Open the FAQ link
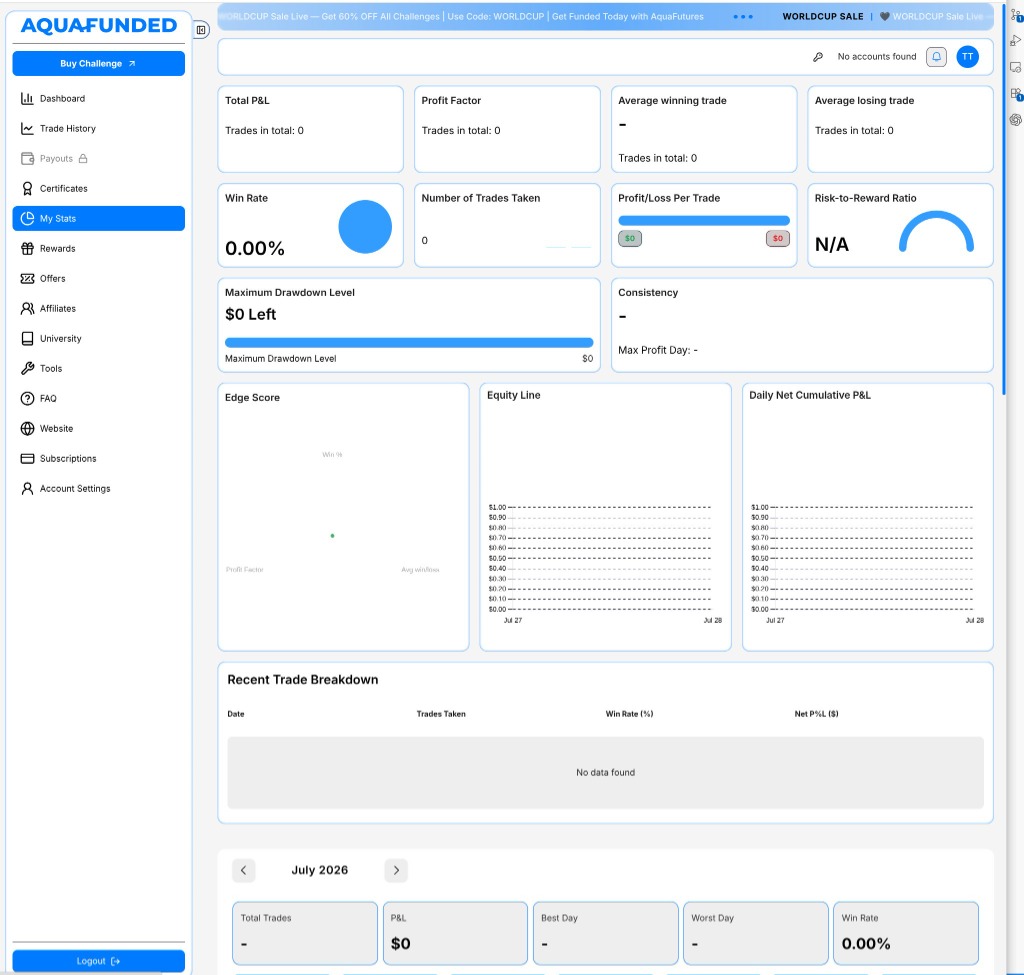Viewport: 1024px width, 975px height. click(98, 398)
